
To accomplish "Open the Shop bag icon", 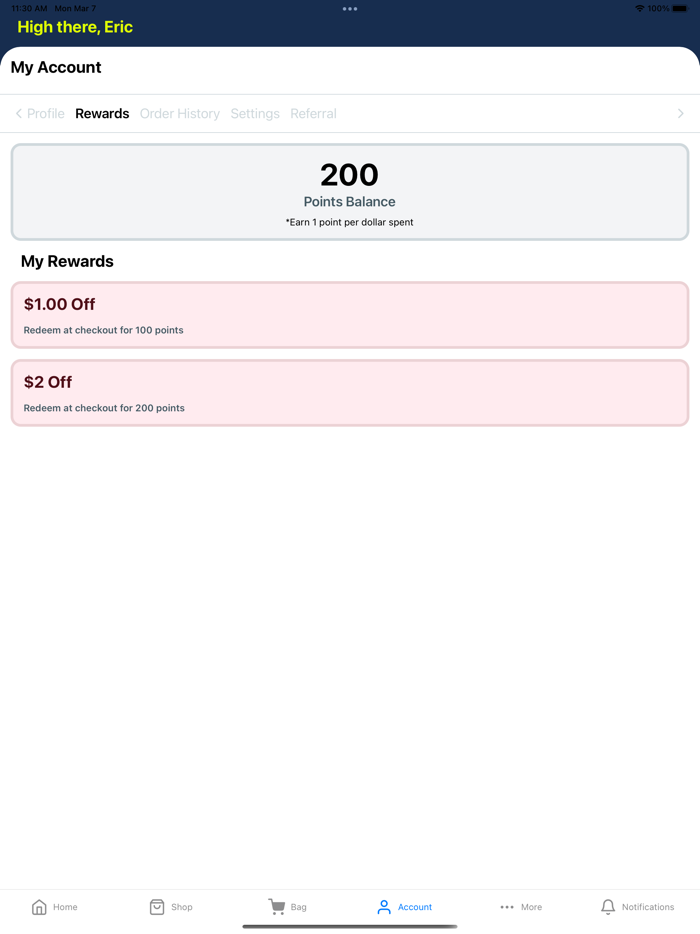I will [157, 907].
